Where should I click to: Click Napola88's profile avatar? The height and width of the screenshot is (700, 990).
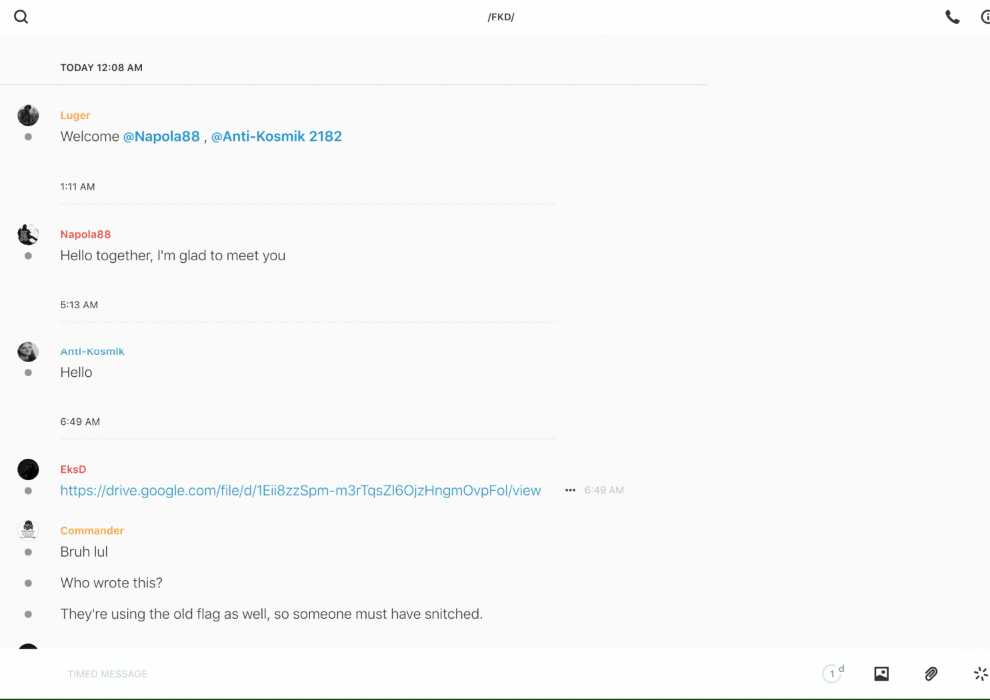(28, 235)
